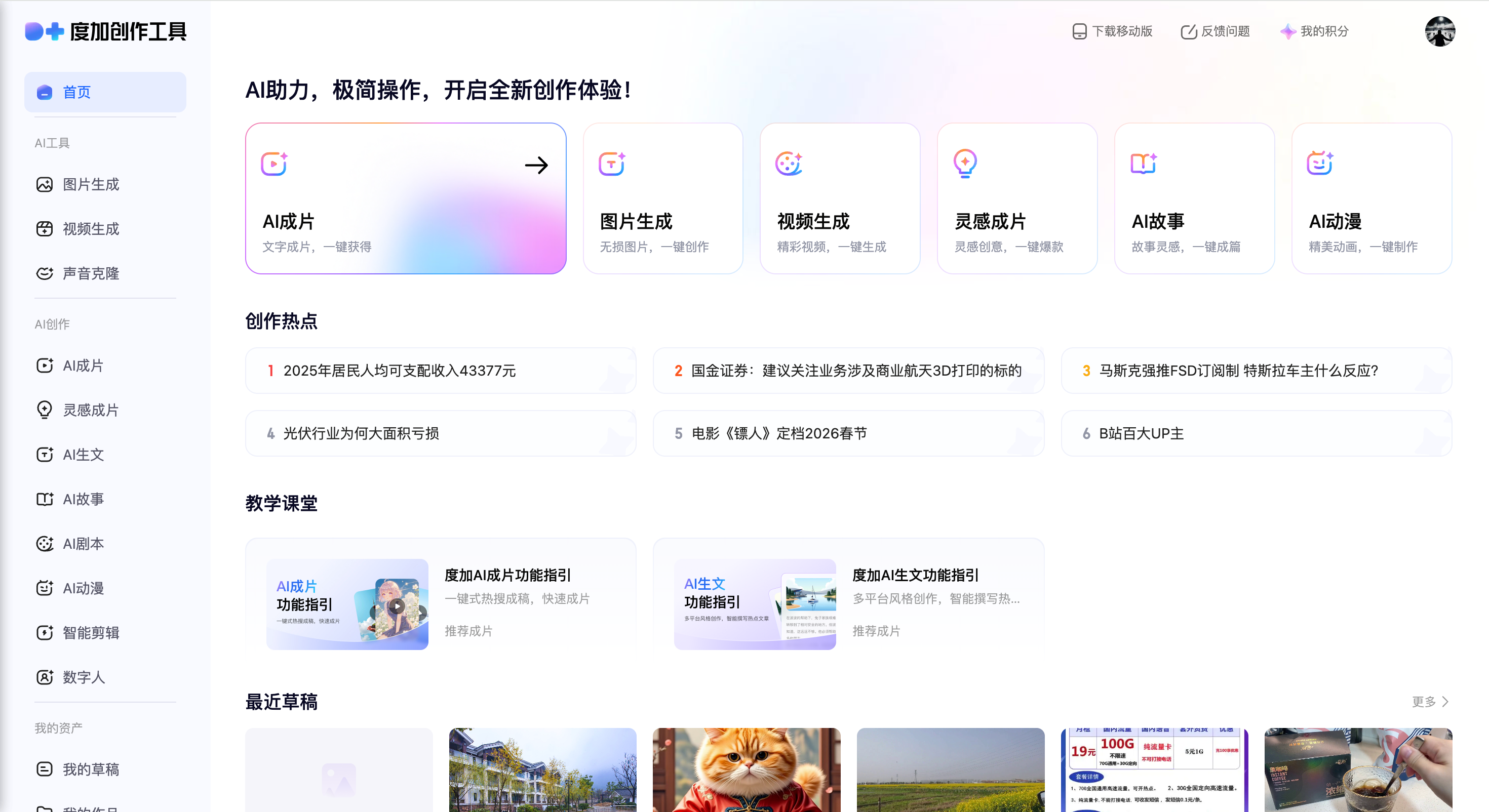The width and height of the screenshot is (1489, 812).
Task: Select the 数字人 sidebar icon
Action: [x=45, y=677]
